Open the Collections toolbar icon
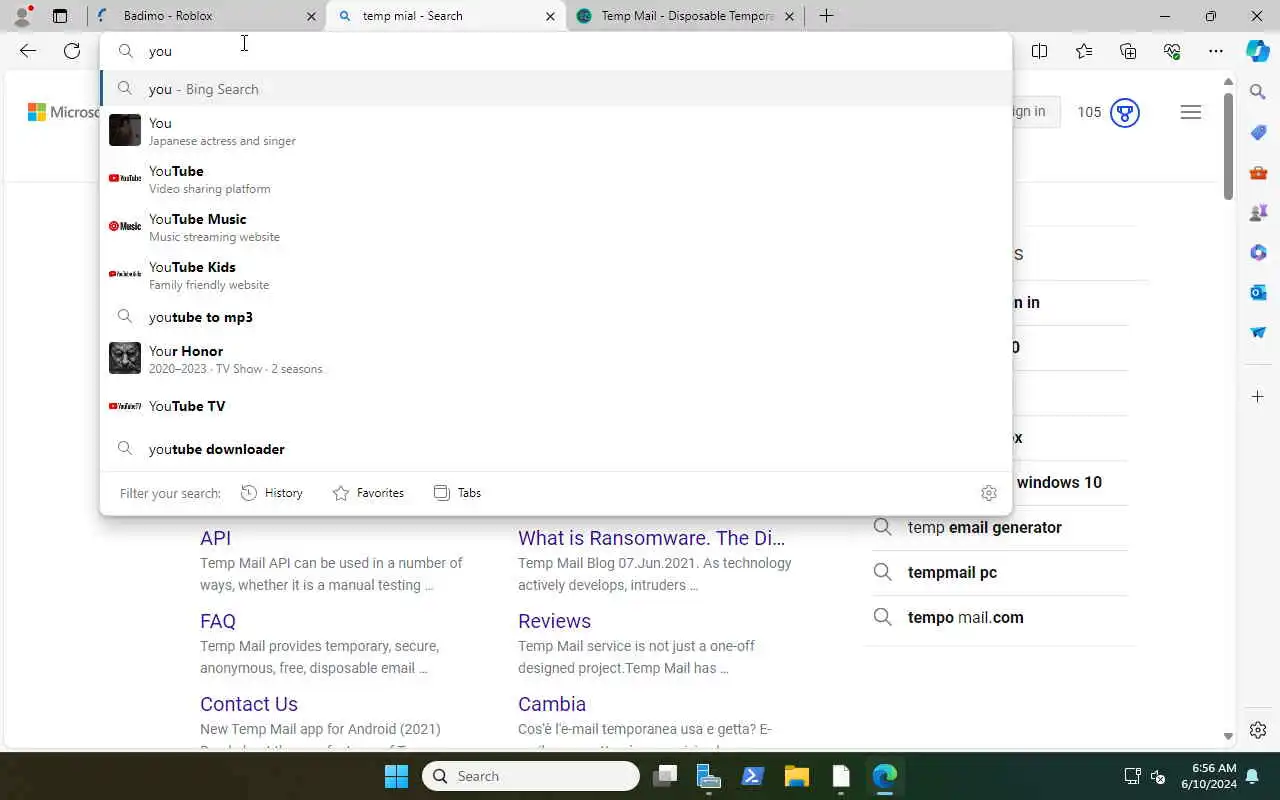 tap(1128, 51)
